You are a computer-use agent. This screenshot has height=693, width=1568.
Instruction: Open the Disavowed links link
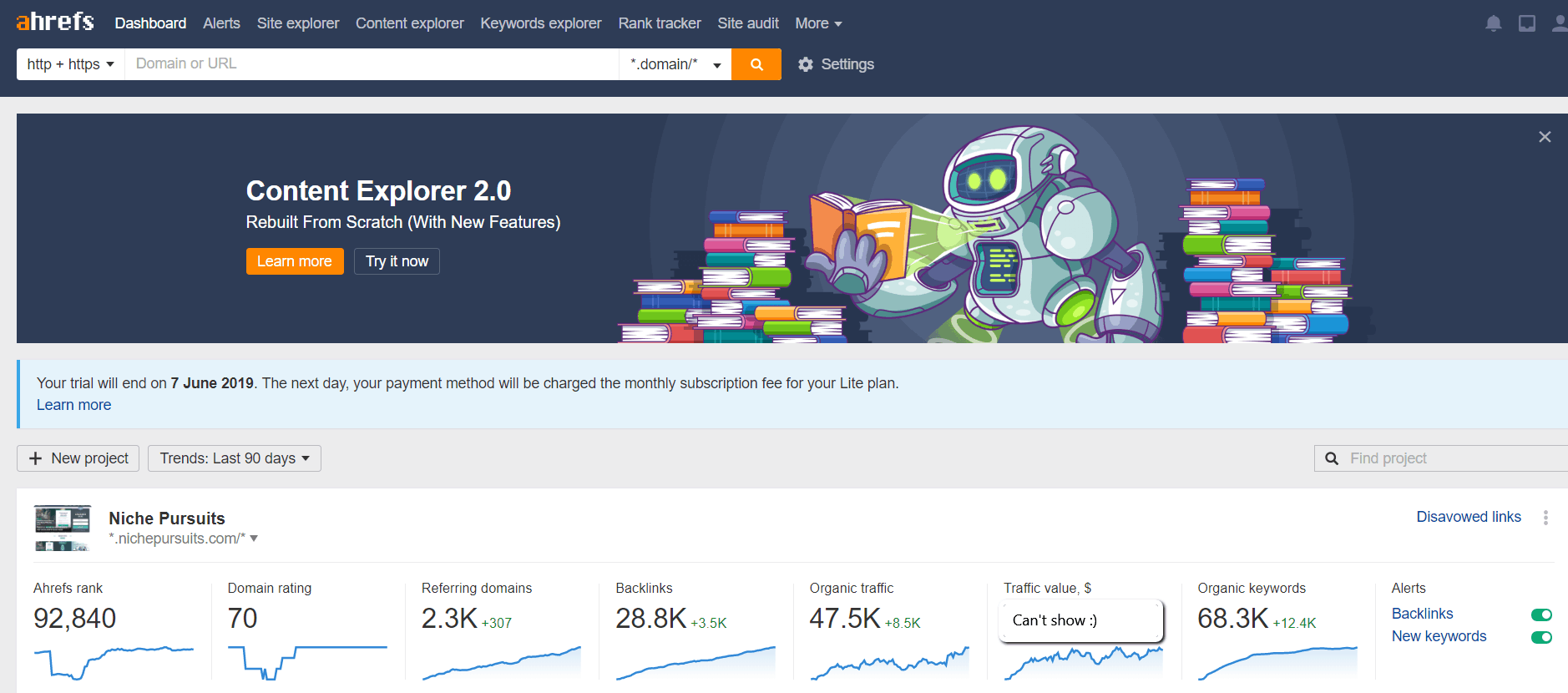[x=1469, y=517]
